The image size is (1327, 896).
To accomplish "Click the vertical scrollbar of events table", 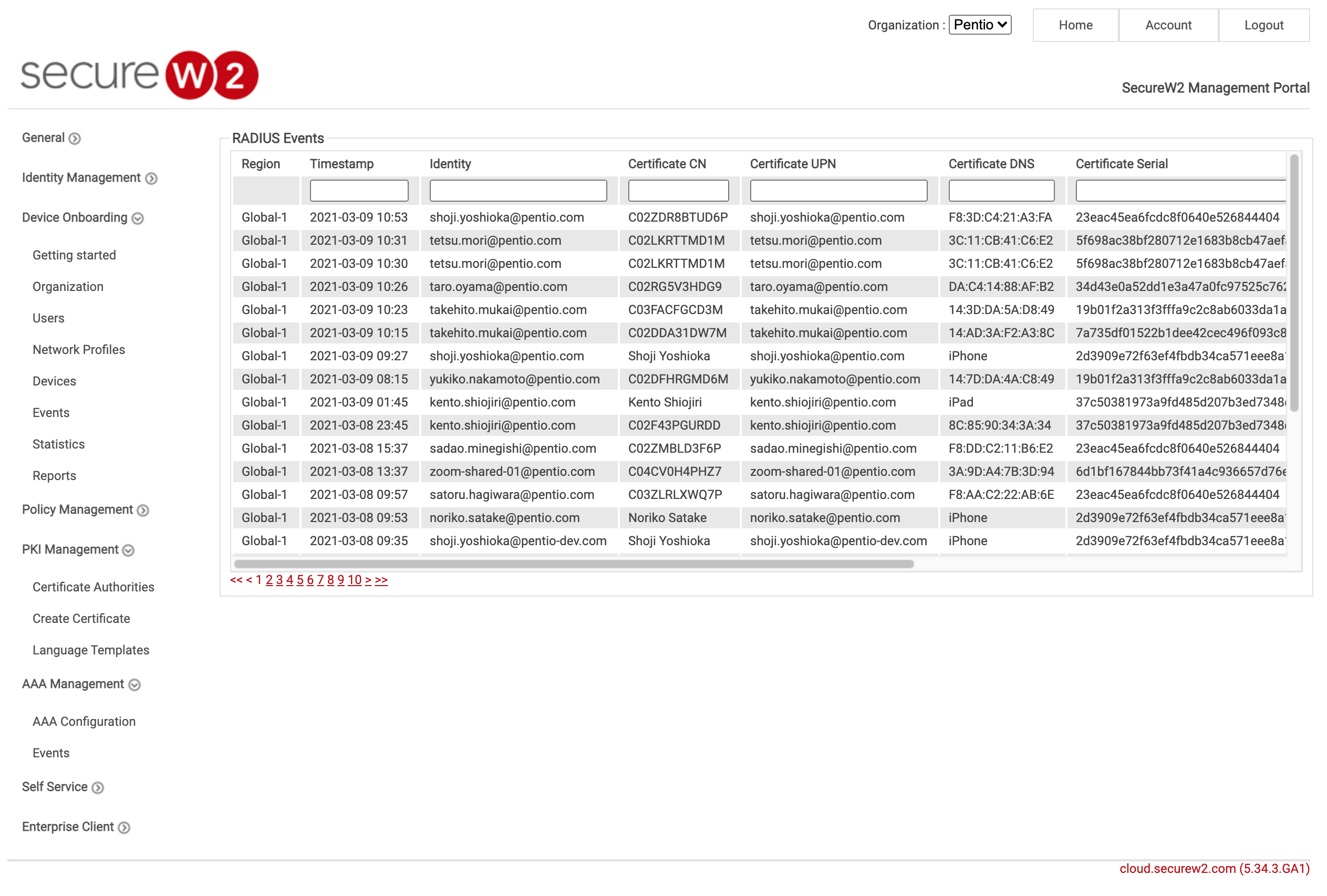I will (1294, 283).
